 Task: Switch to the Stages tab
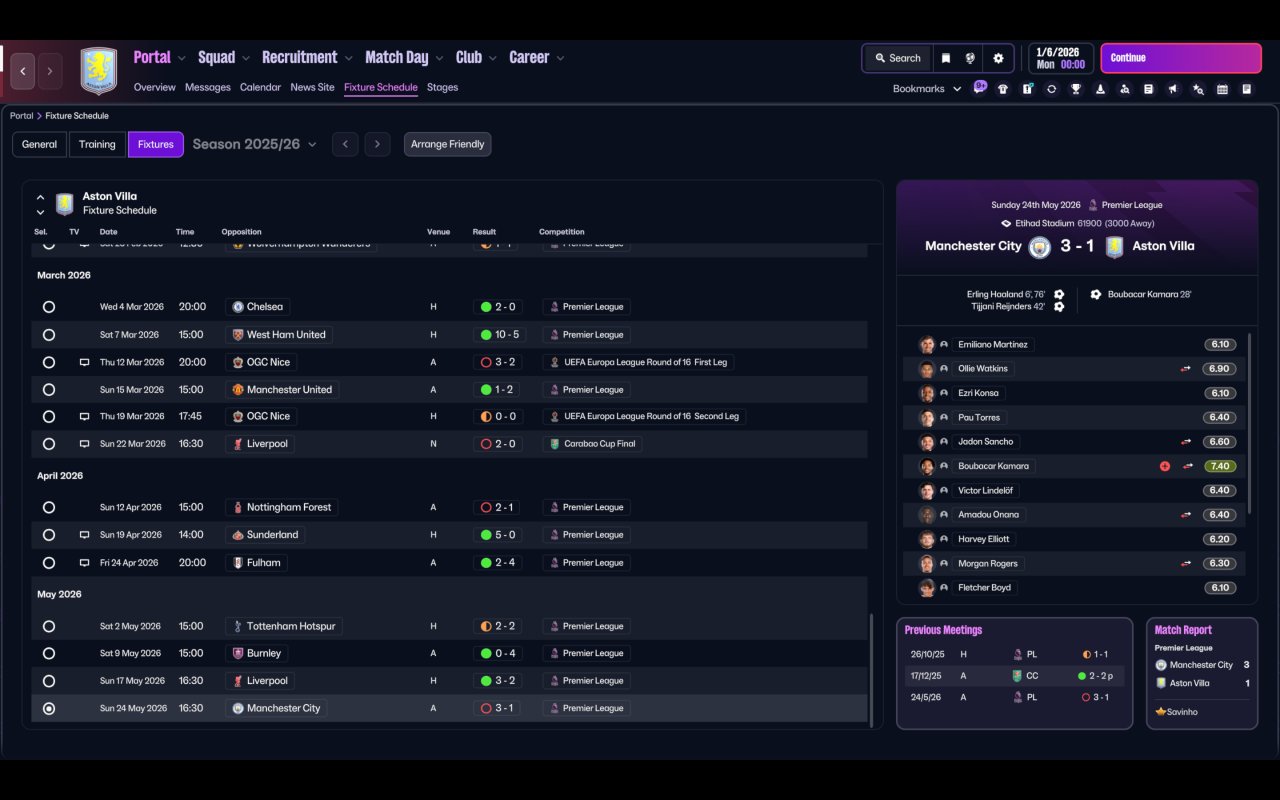[442, 87]
